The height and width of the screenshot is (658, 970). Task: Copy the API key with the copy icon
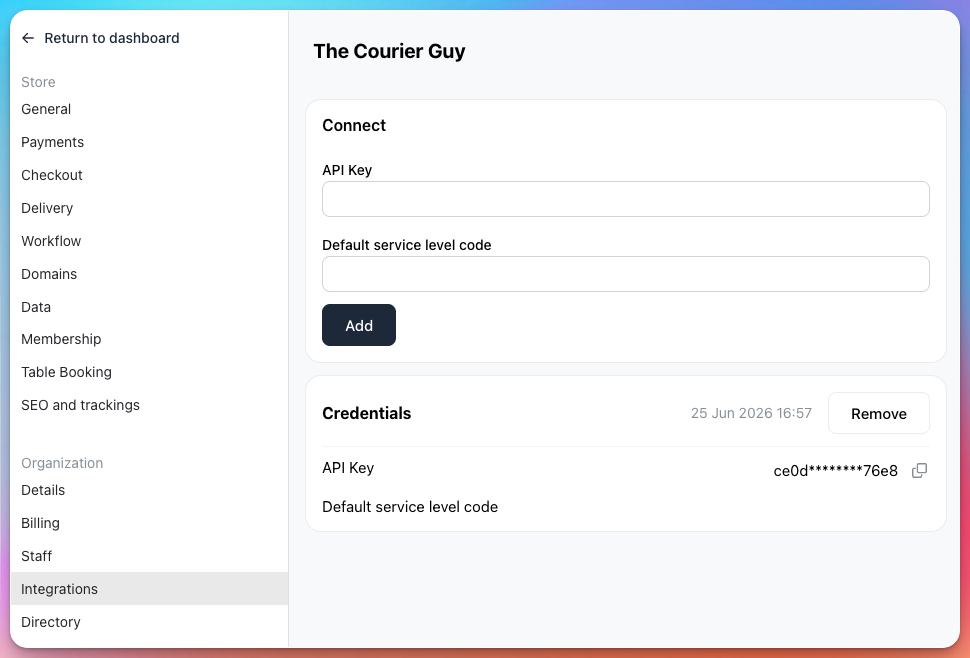(x=919, y=471)
